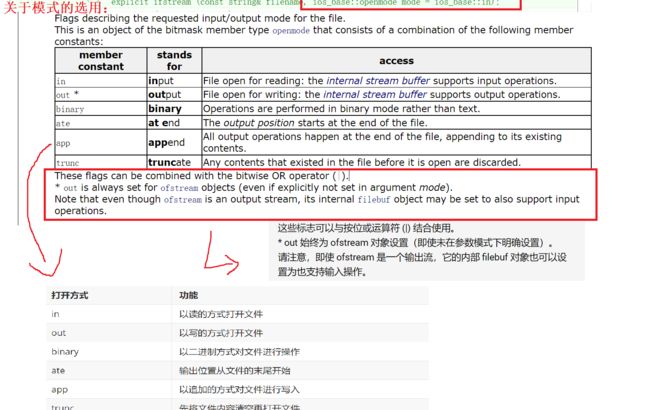Click the 'at end' stands-for cell

pyautogui.click(x=174, y=123)
